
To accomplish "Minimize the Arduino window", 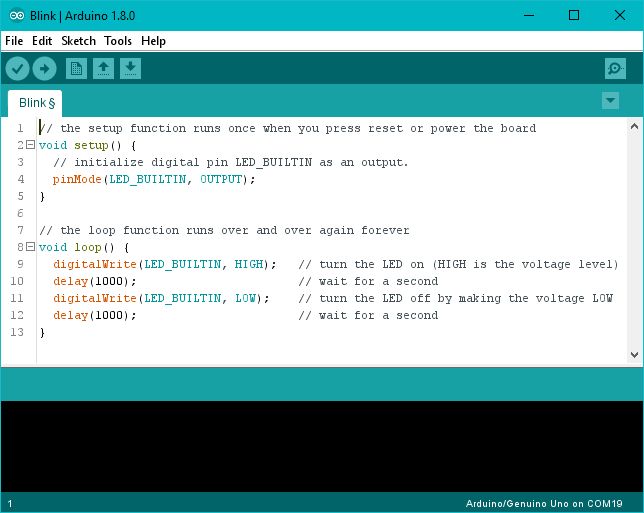I will [x=529, y=16].
